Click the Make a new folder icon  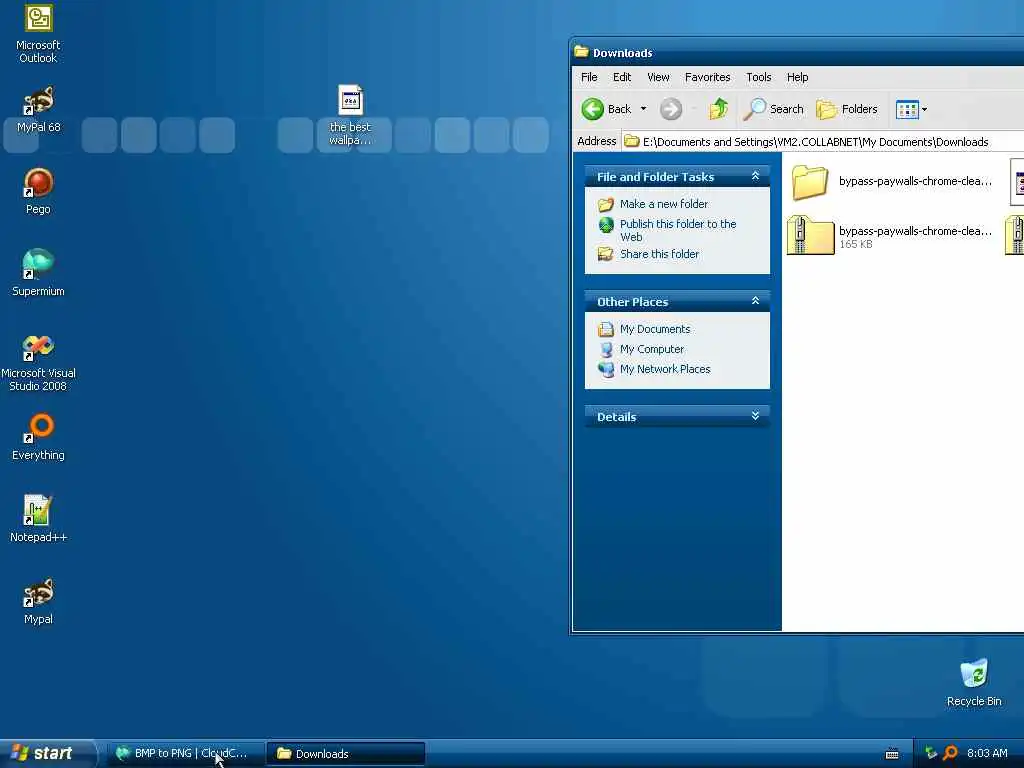point(606,204)
